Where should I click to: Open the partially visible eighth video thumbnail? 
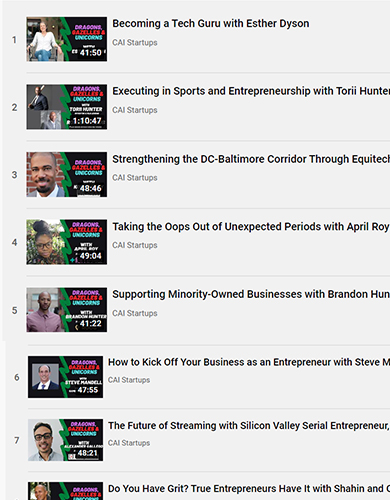(65, 491)
